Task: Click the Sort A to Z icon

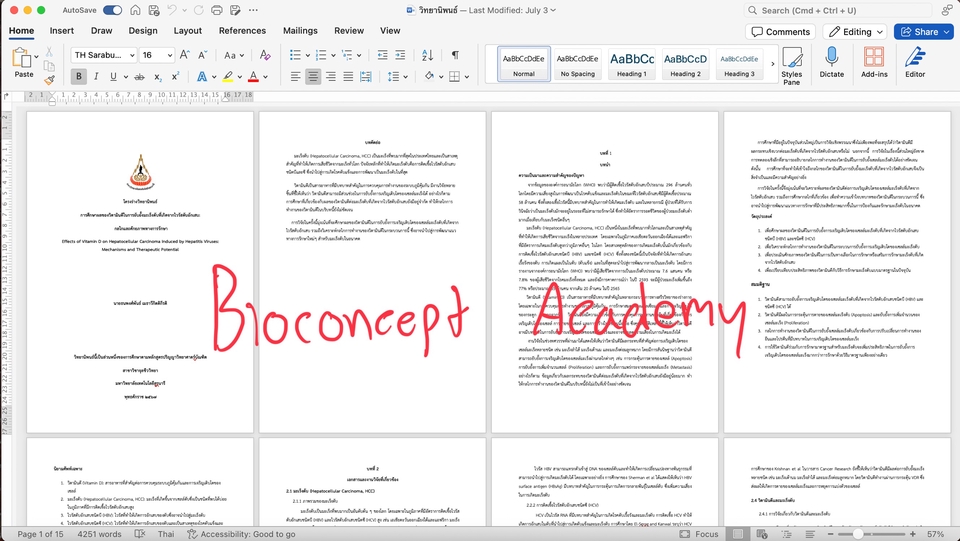Action: coord(428,55)
